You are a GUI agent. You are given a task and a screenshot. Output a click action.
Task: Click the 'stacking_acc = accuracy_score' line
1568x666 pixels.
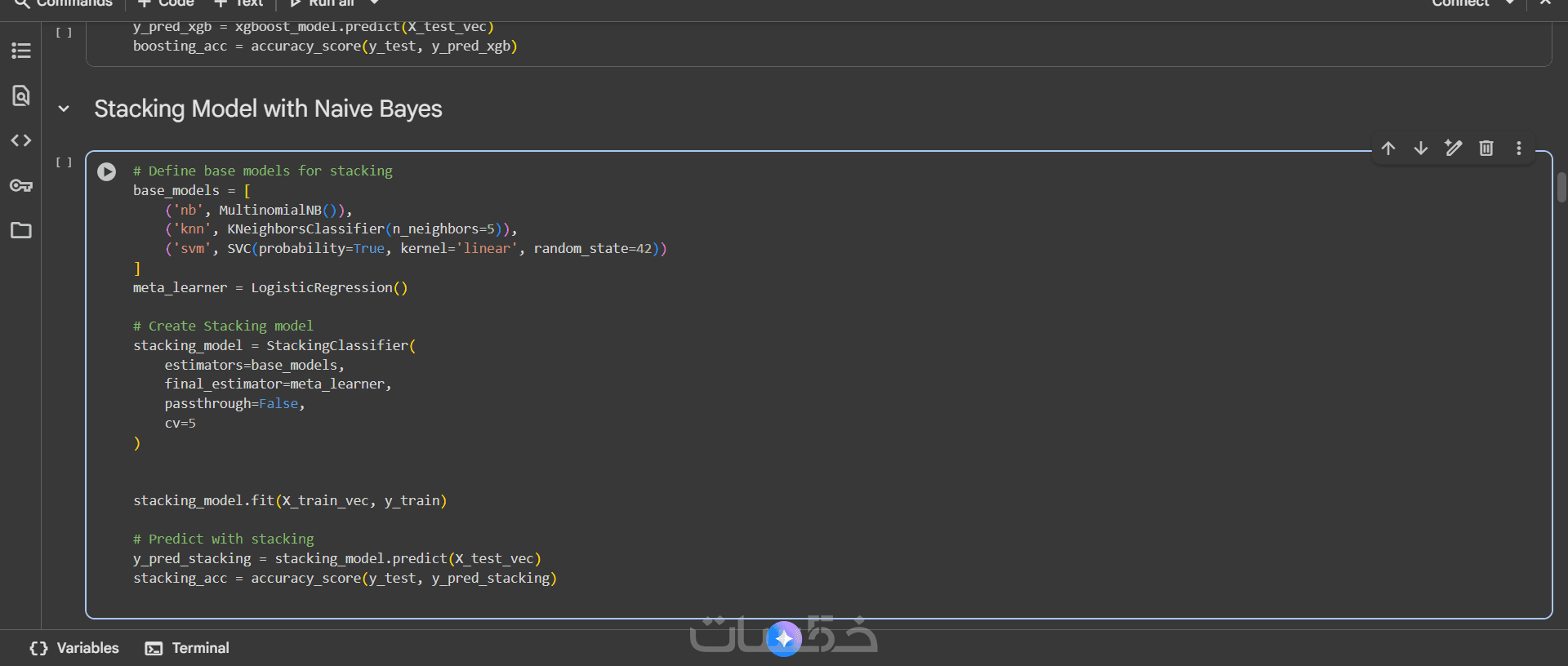(345, 578)
